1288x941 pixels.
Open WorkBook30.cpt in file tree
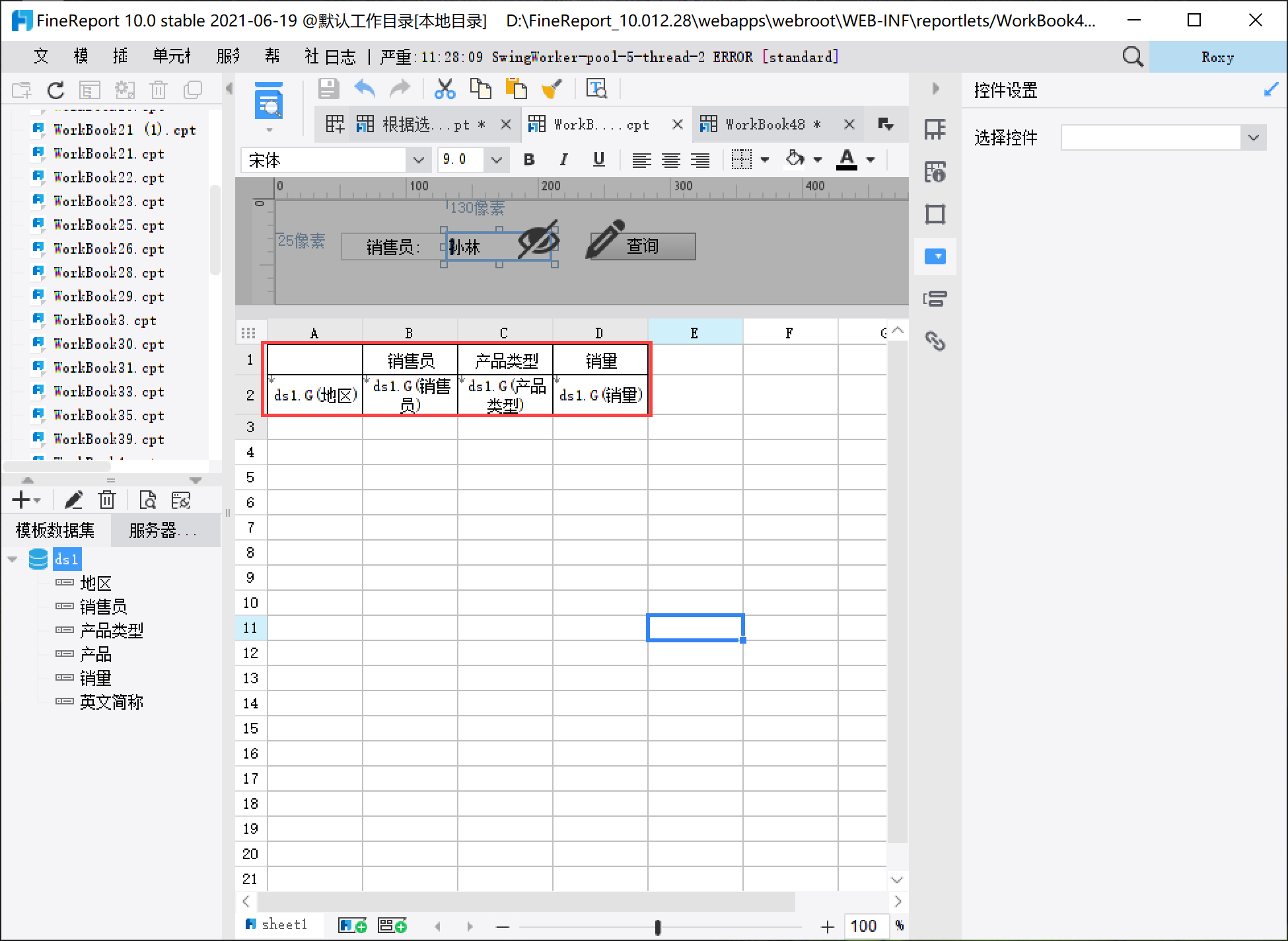[x=108, y=344]
